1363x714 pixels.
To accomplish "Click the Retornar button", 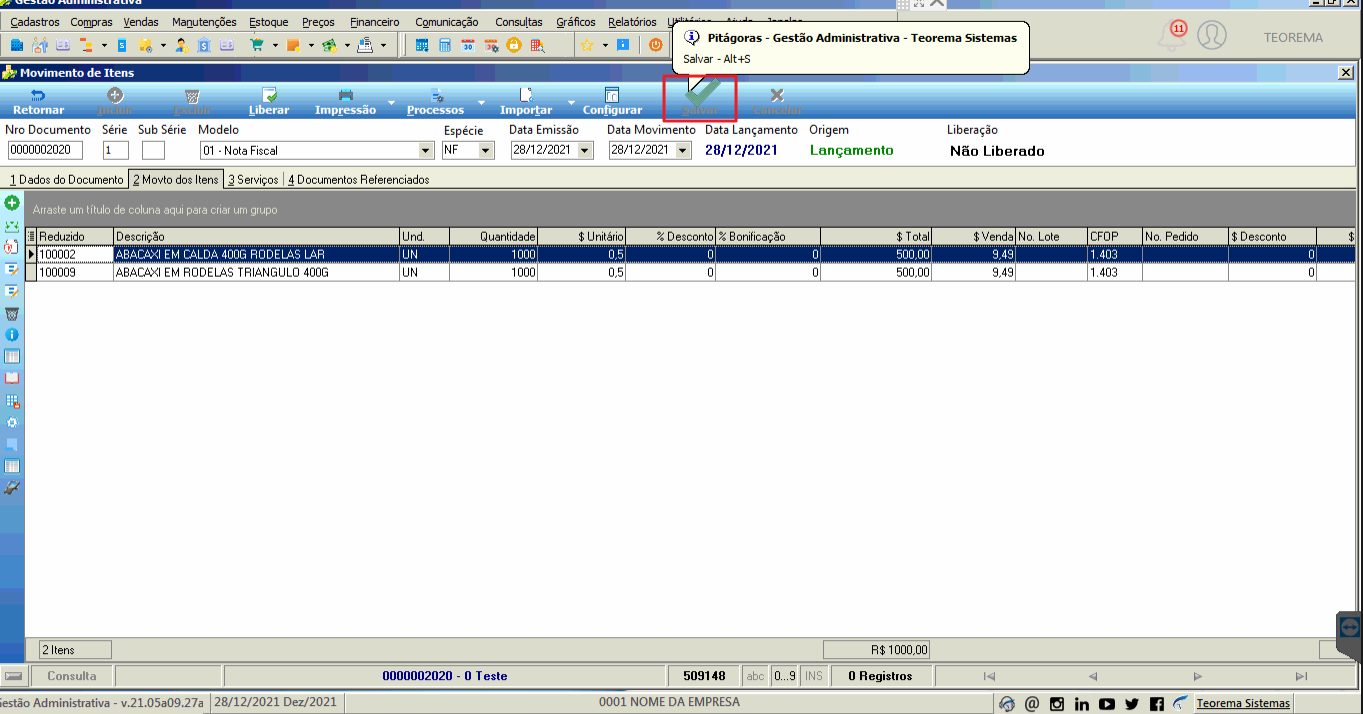I will pyautogui.click(x=39, y=101).
